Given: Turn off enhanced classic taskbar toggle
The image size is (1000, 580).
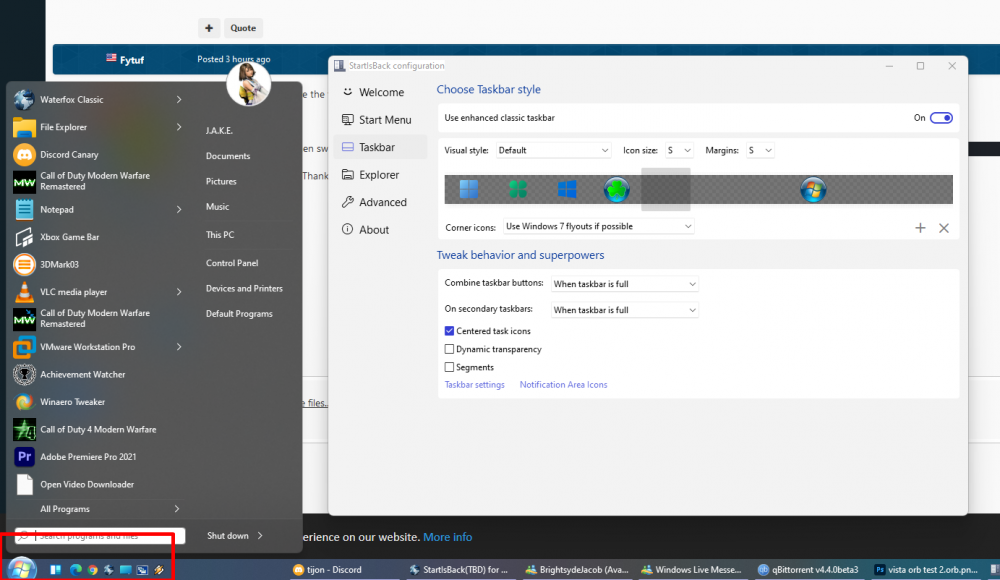Looking at the screenshot, I should tap(940, 118).
